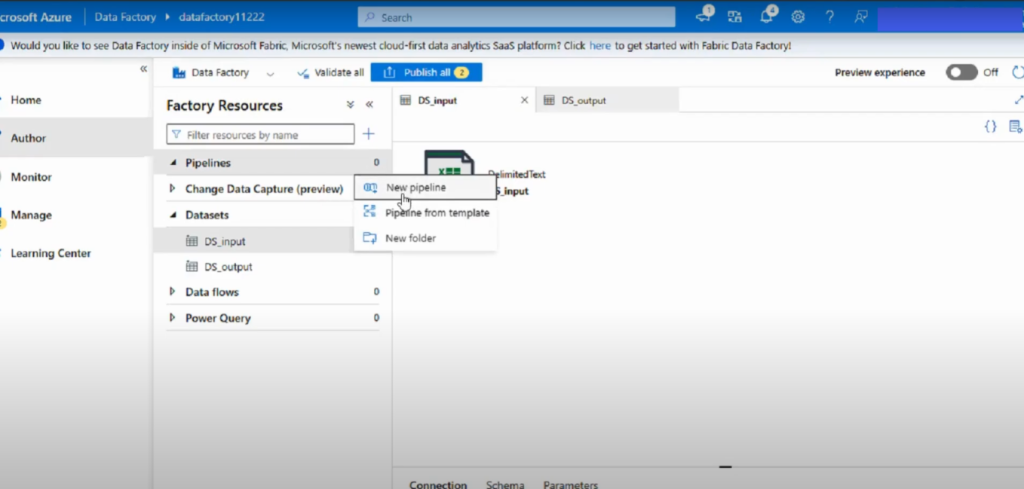Open the Schema tab
1024x489 pixels.
click(x=505, y=484)
